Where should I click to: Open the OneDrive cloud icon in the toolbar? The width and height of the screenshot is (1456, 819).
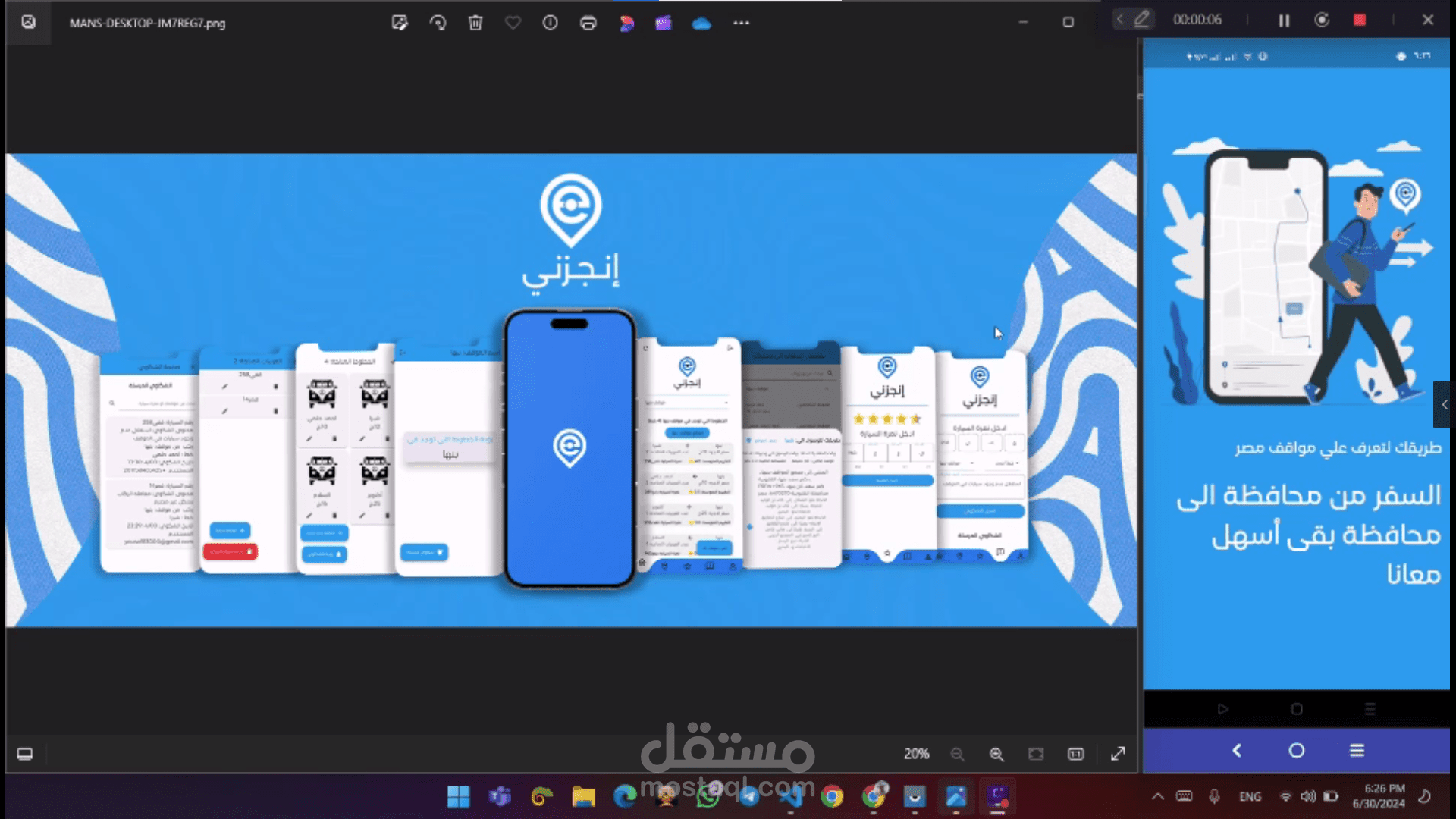(701, 23)
